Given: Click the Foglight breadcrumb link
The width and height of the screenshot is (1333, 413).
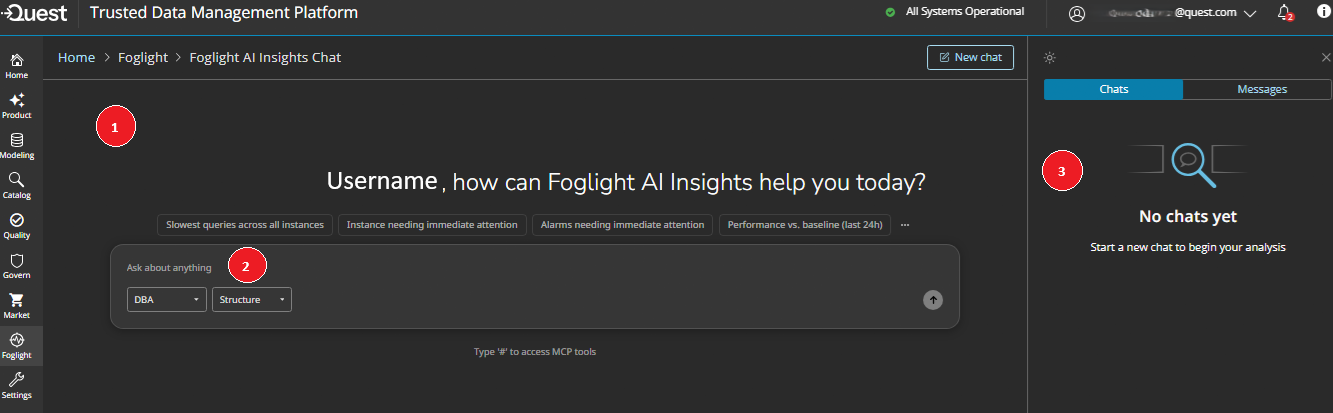Looking at the screenshot, I should tap(145, 57).
